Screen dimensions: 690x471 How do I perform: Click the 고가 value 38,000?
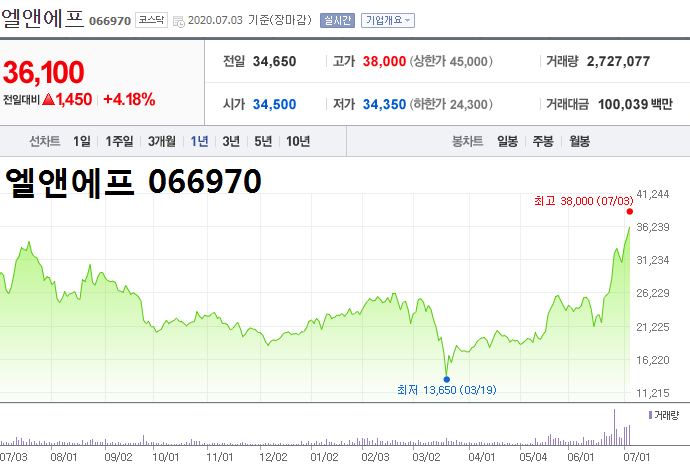[384, 61]
